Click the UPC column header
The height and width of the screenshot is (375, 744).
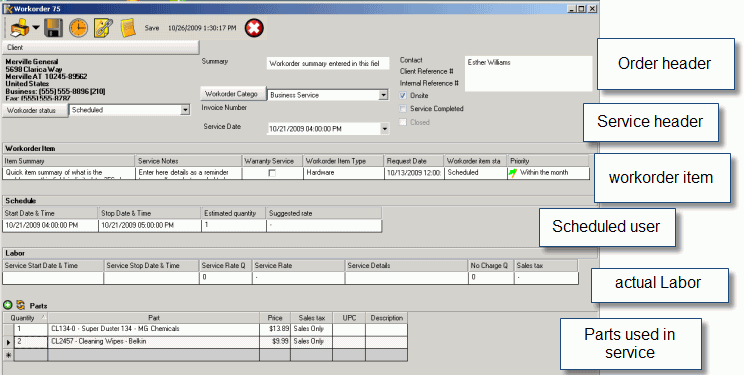[x=349, y=318]
